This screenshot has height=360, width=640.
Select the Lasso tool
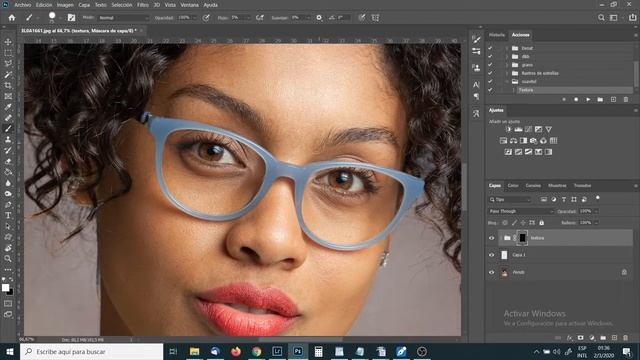click(8, 64)
